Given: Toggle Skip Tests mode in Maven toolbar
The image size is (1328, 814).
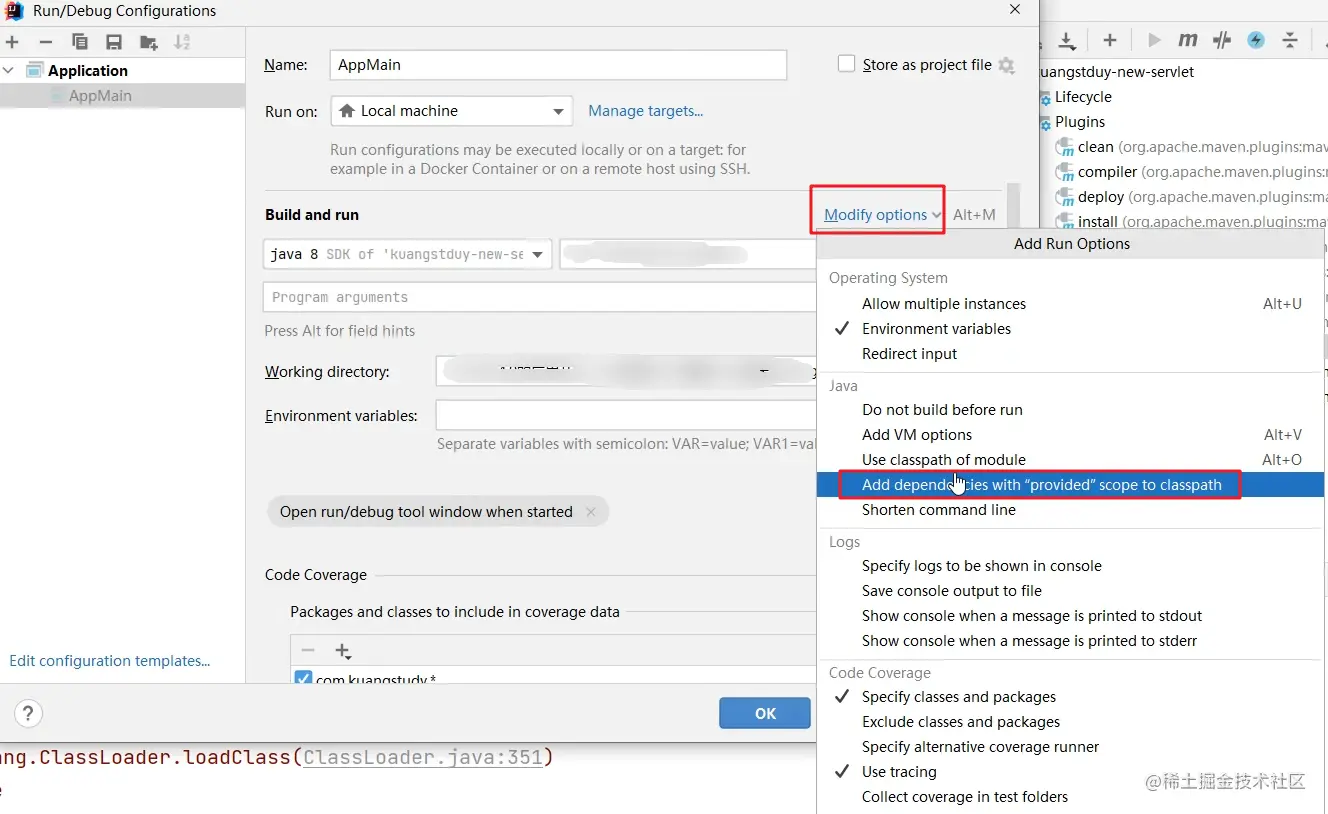Looking at the screenshot, I should click(x=1222, y=40).
